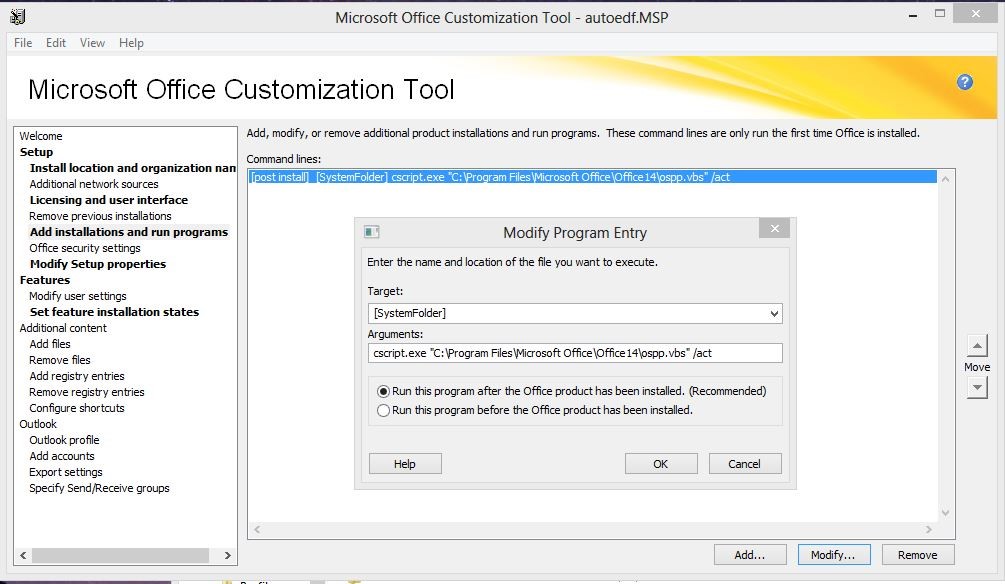
Task: Select Licensing and user interface
Action: pos(109,200)
